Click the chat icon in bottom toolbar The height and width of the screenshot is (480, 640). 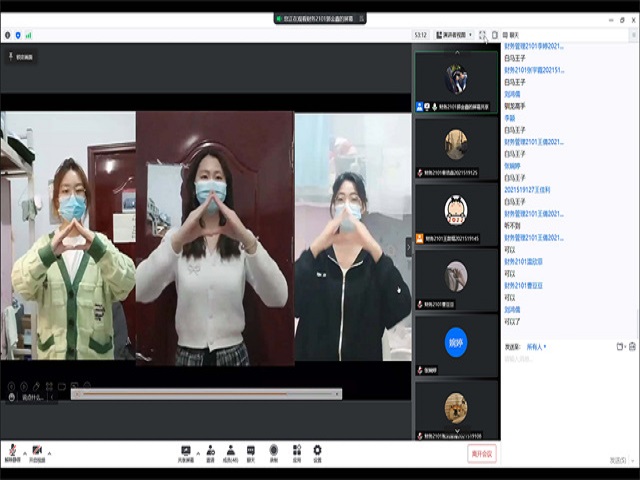click(251, 453)
